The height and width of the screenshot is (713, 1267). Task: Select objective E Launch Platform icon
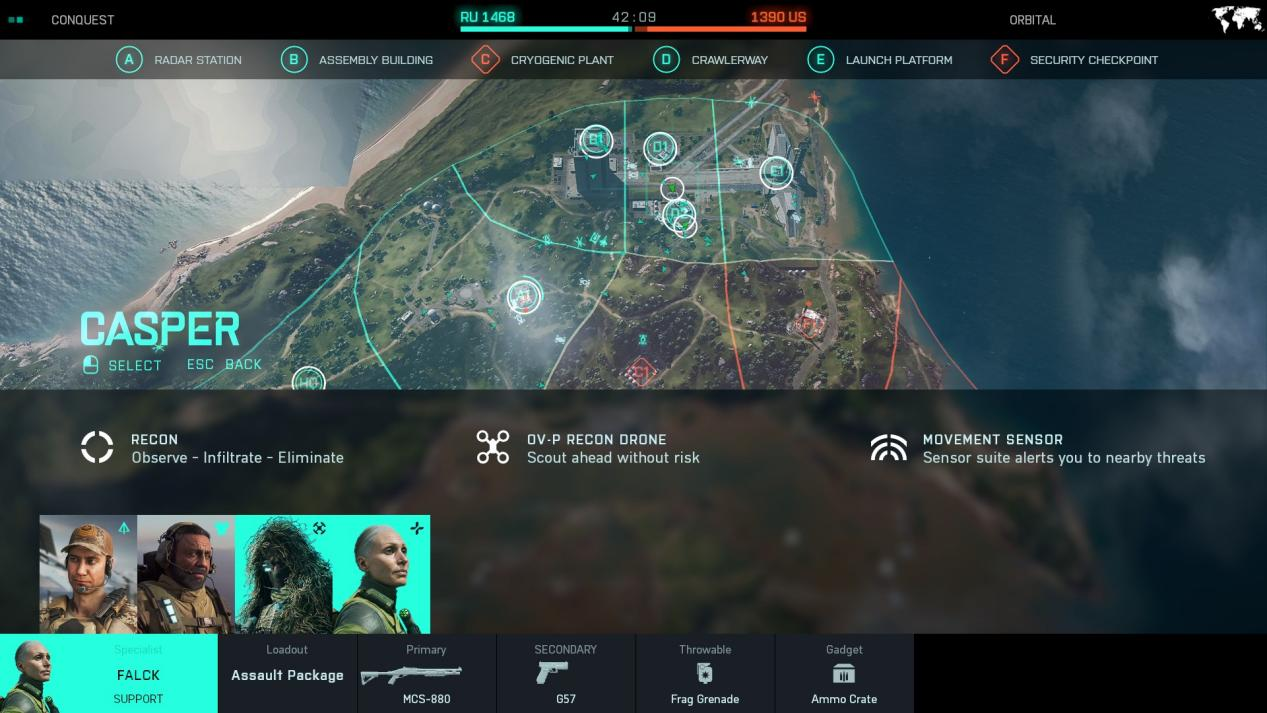point(820,60)
